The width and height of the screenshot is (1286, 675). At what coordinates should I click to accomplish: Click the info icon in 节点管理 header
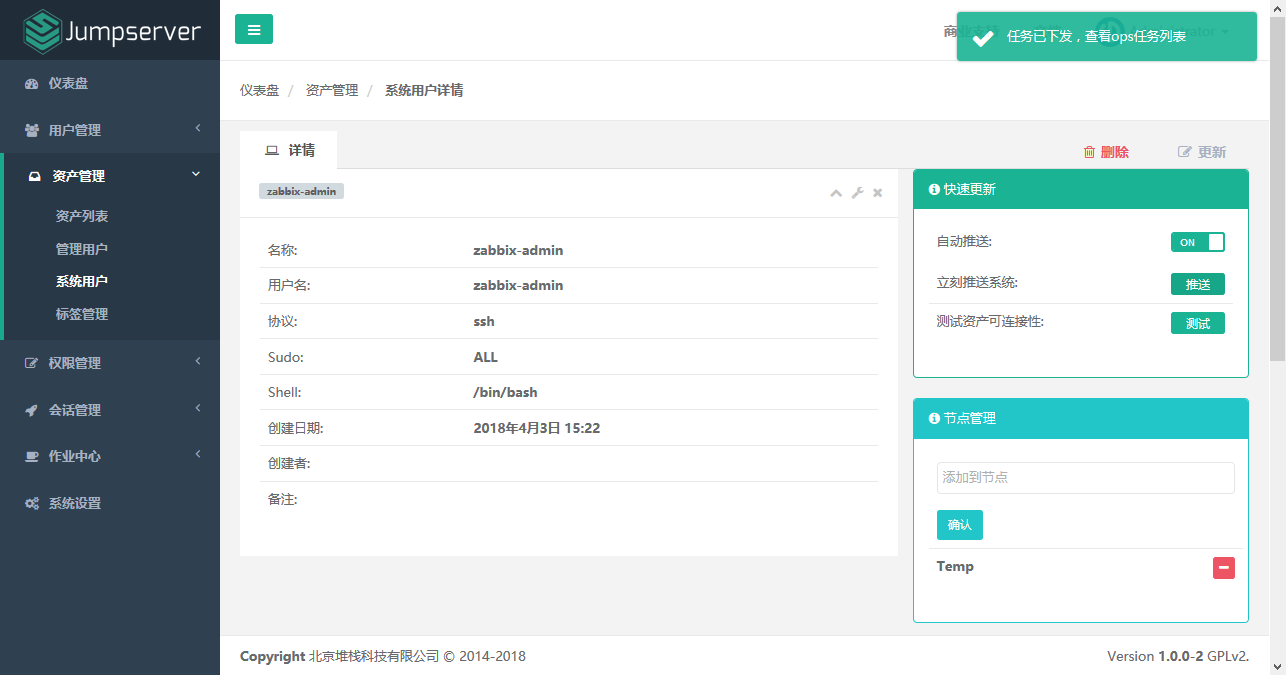point(934,419)
